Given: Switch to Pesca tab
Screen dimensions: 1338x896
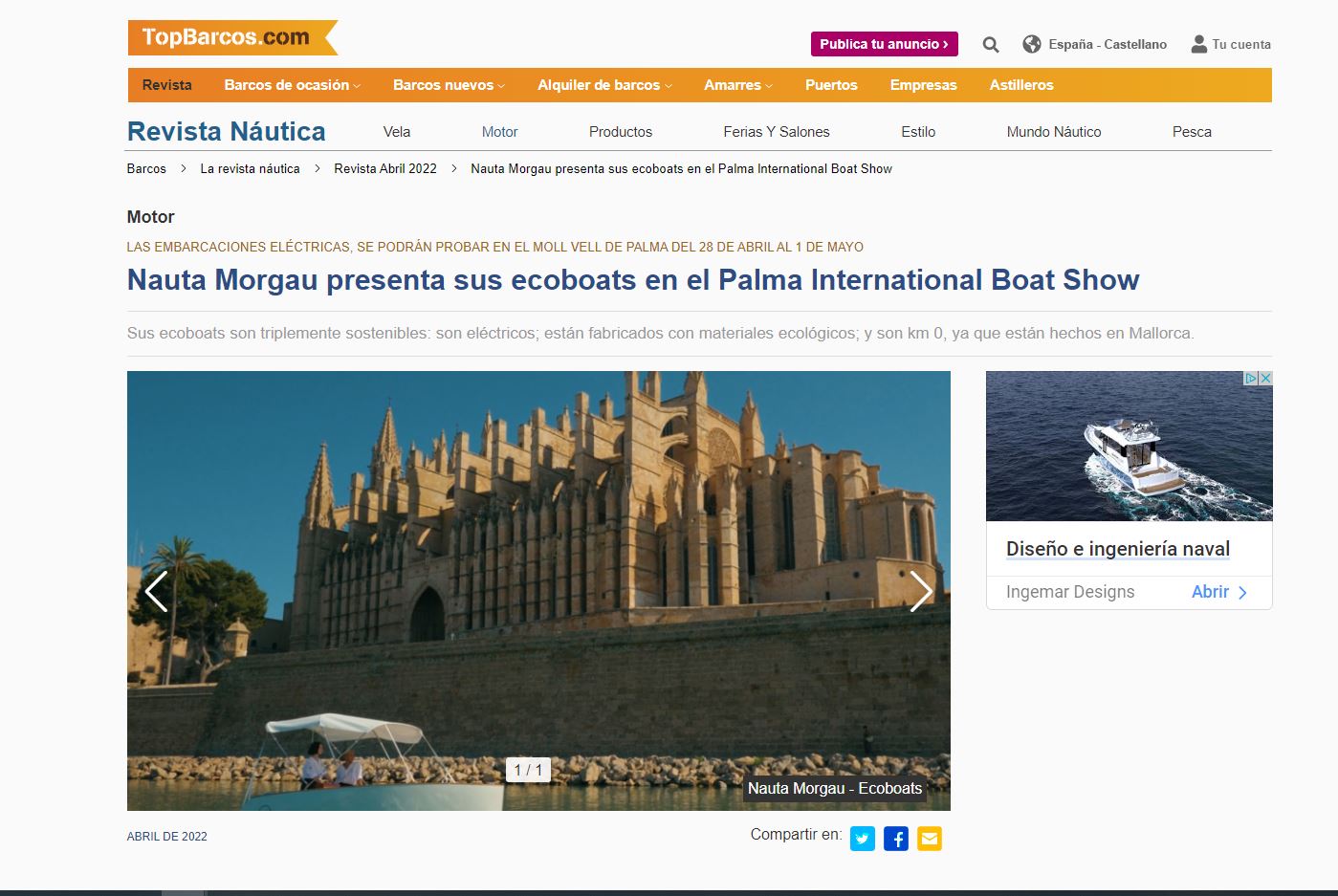Looking at the screenshot, I should click(x=1192, y=132).
